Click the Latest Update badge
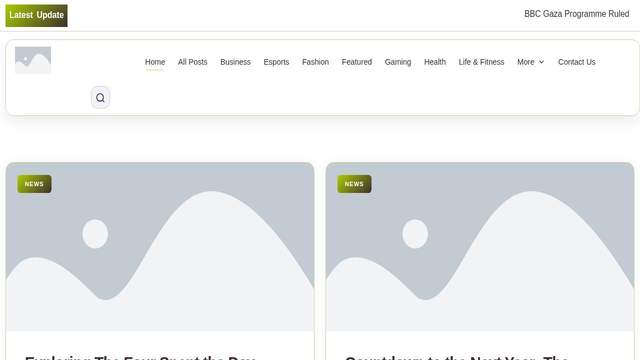640x360 pixels. click(x=36, y=16)
